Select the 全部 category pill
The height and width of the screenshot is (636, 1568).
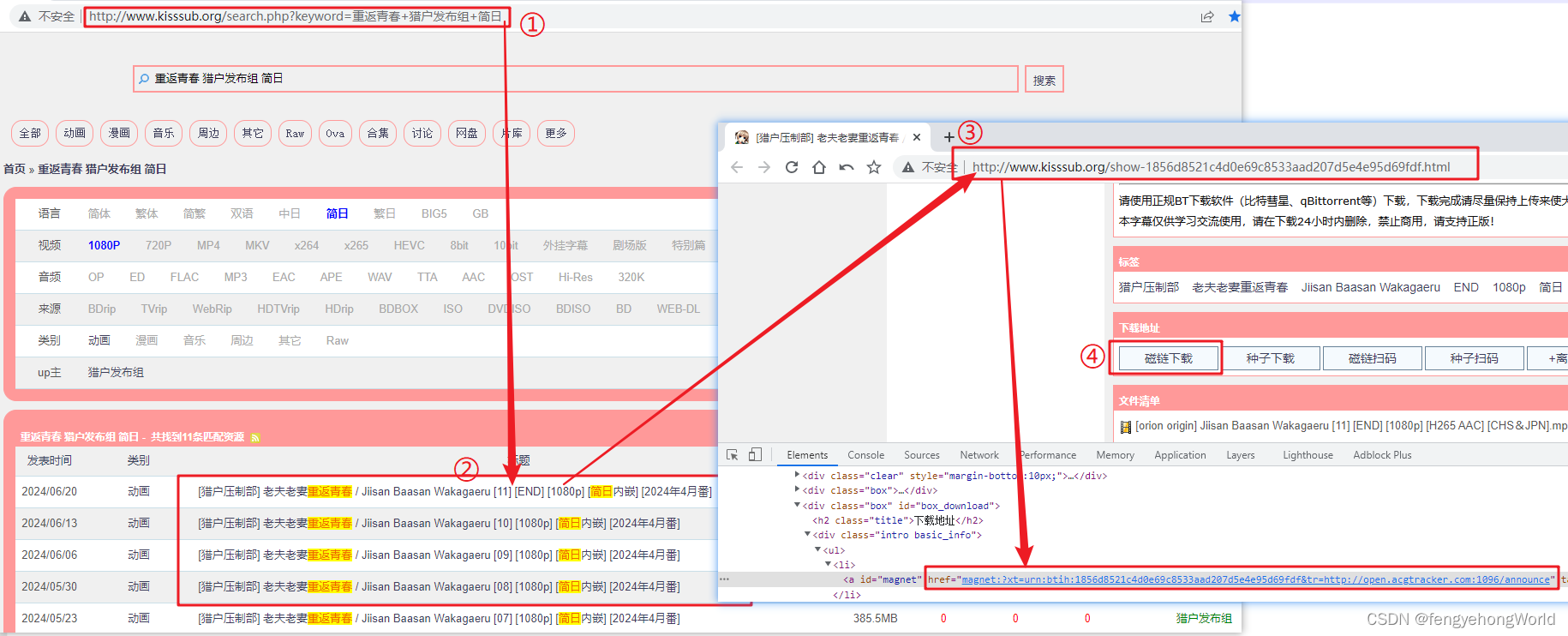click(30, 134)
